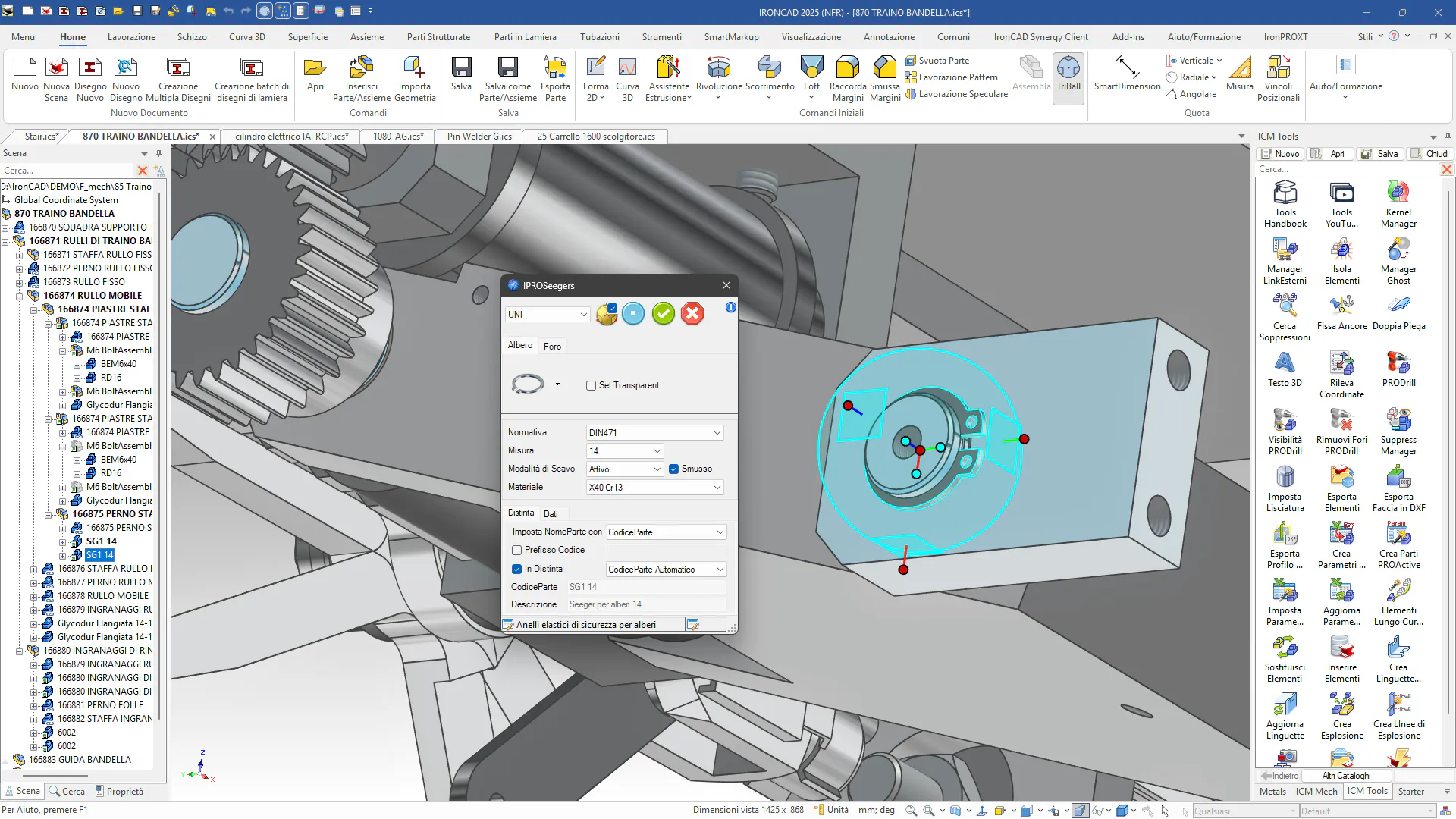Click the green checkmark confirm icon
The width and height of the screenshot is (1456, 819).
point(663,314)
